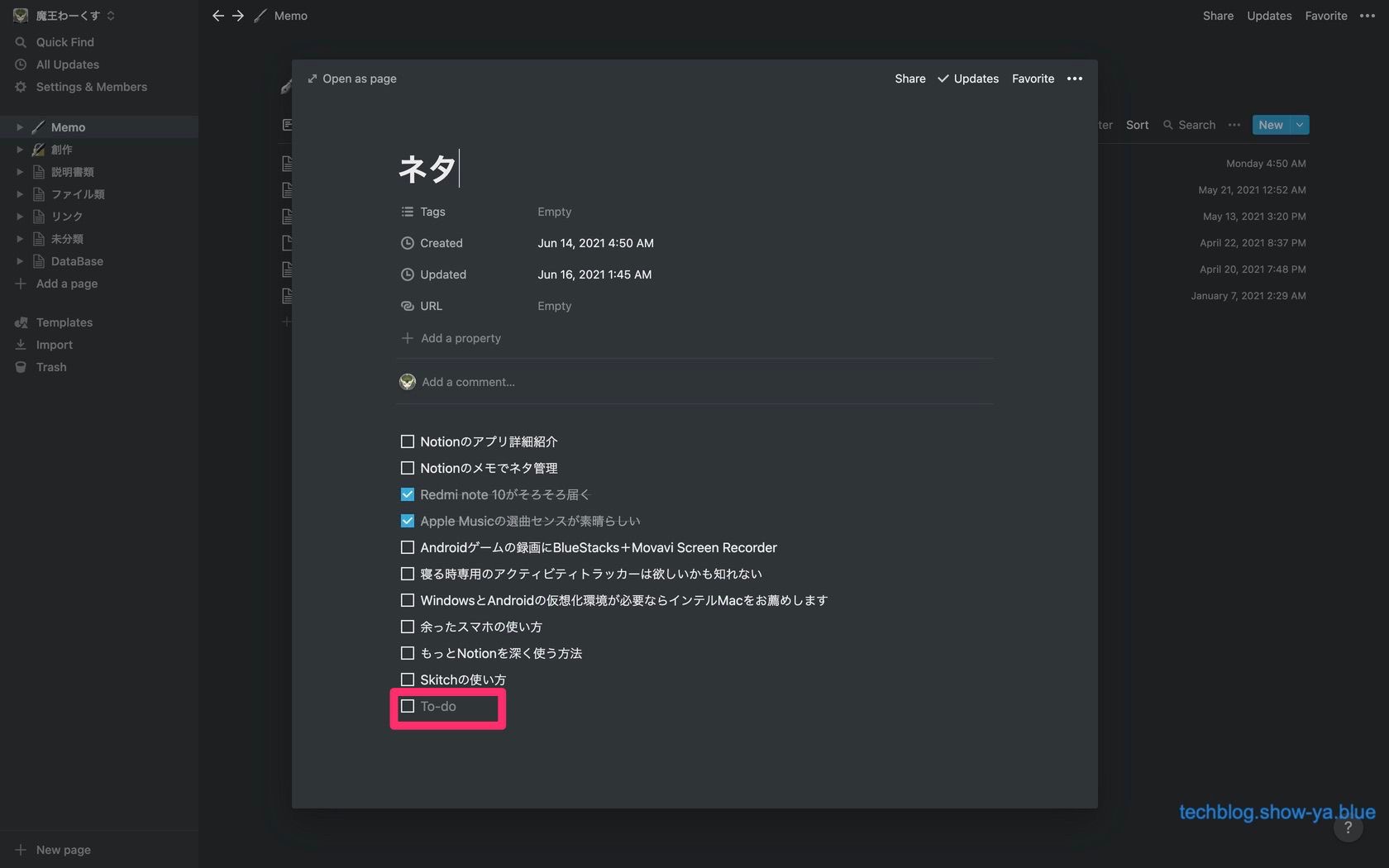Image resolution: width=1389 pixels, height=868 pixels.
Task: Open Templates from the sidebar
Action: point(64,322)
